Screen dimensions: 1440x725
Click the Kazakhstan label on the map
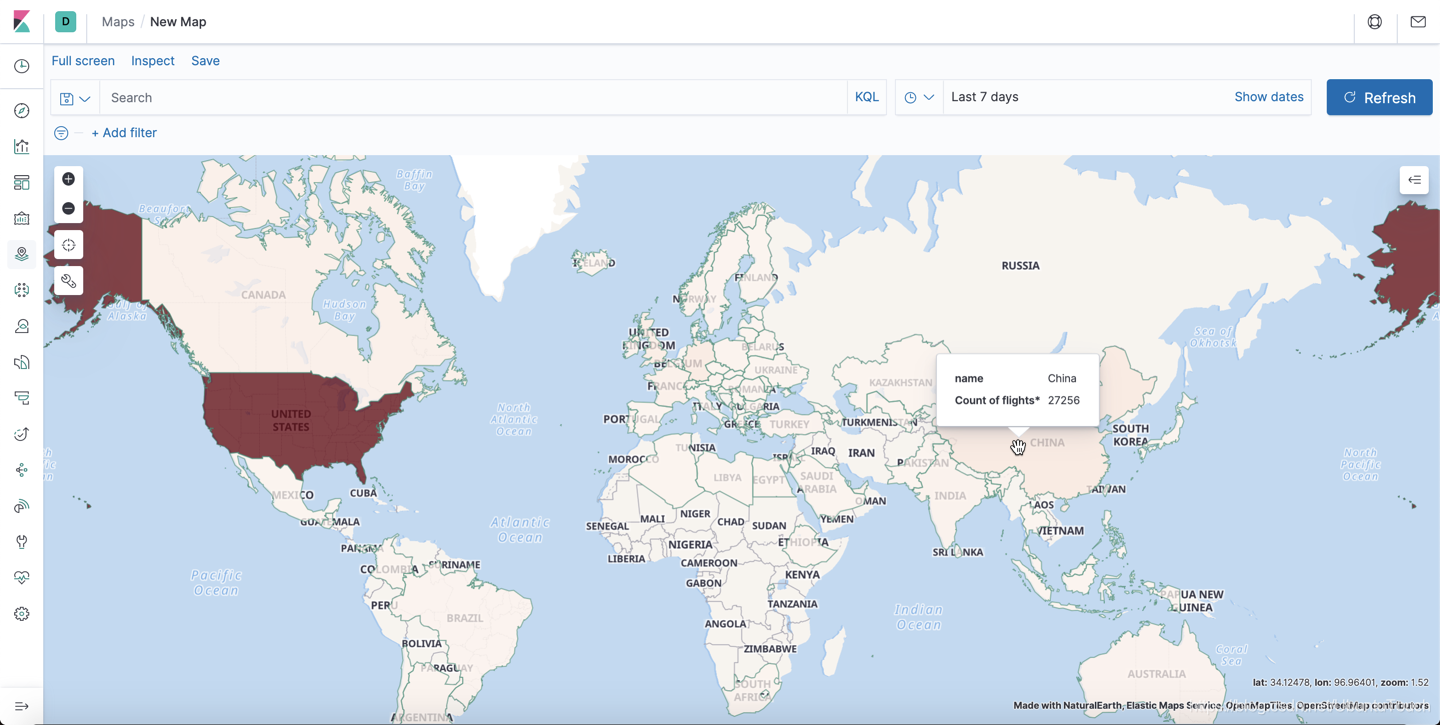click(x=901, y=383)
